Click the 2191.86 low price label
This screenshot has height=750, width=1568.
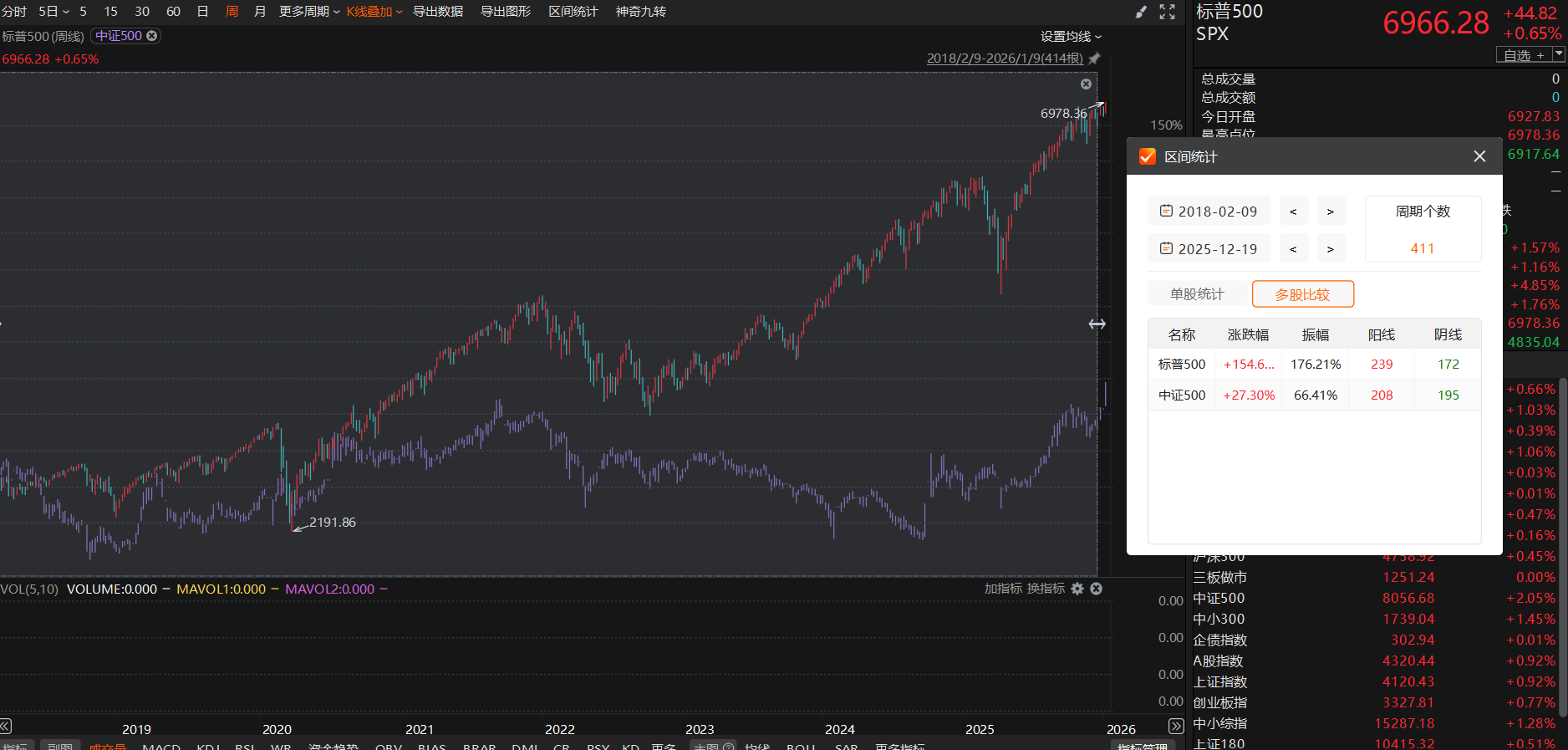point(333,523)
